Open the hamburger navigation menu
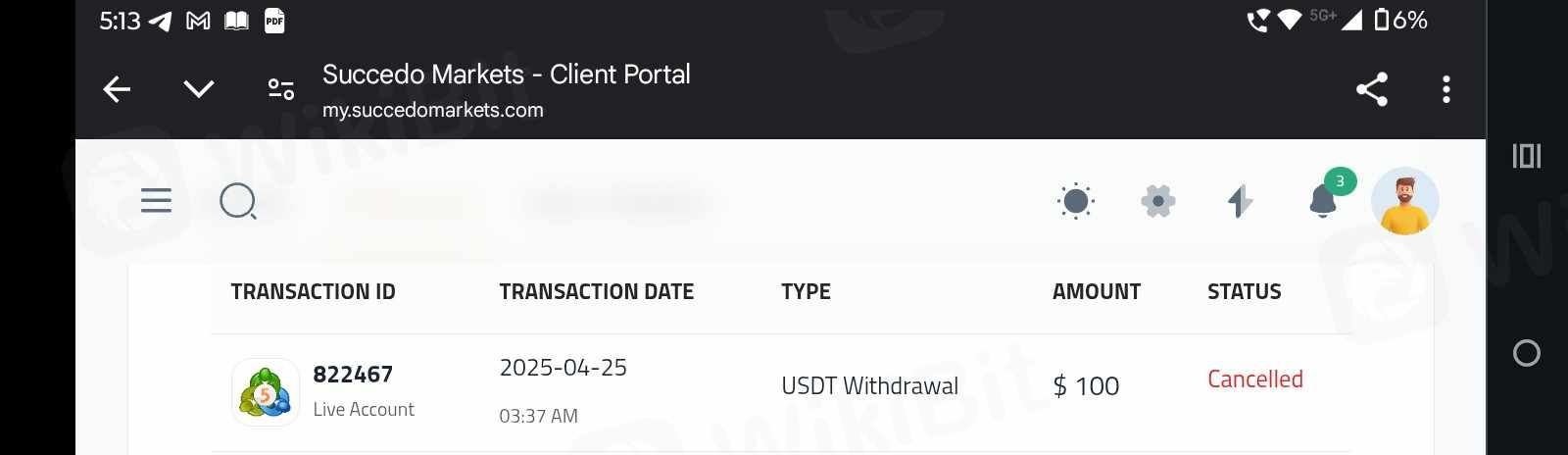 point(156,201)
